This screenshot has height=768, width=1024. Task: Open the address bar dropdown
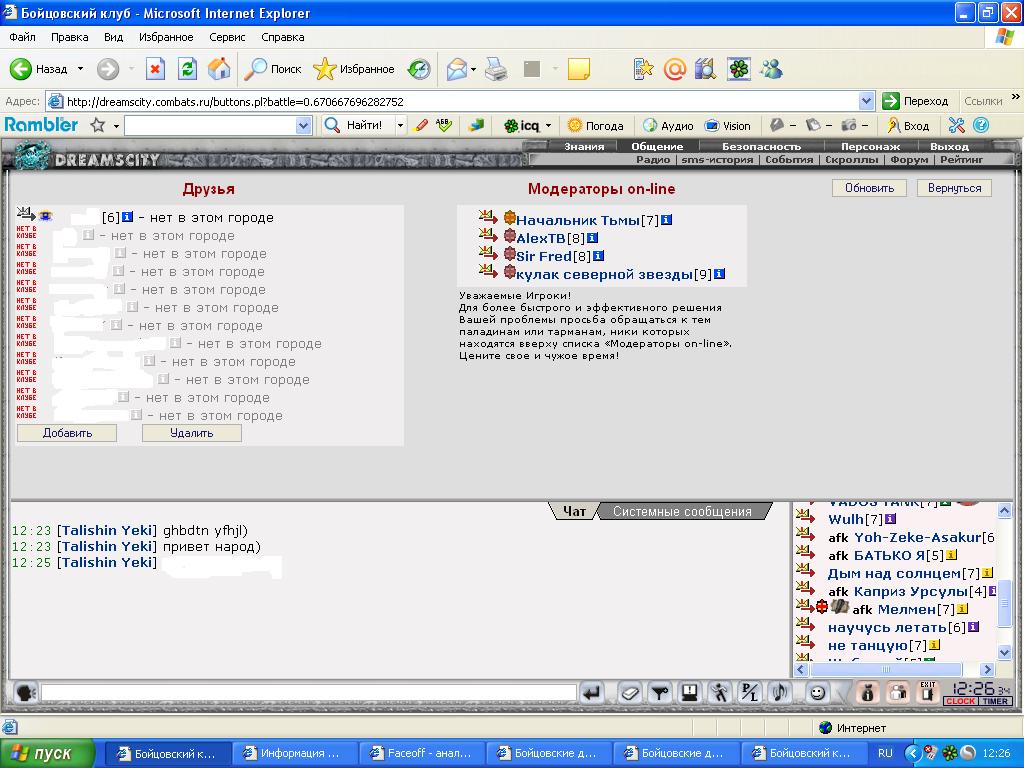pyautogui.click(x=866, y=101)
